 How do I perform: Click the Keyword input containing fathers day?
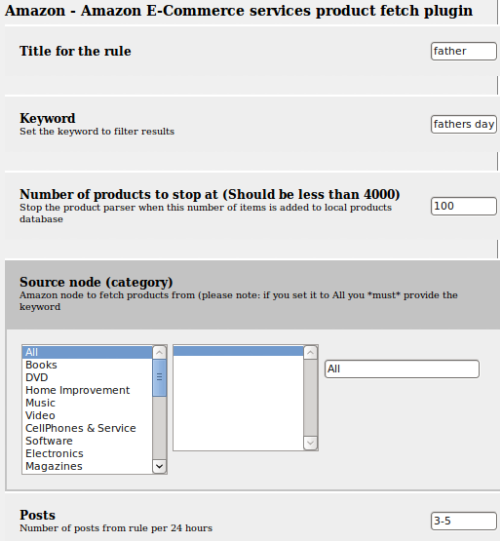(463, 124)
